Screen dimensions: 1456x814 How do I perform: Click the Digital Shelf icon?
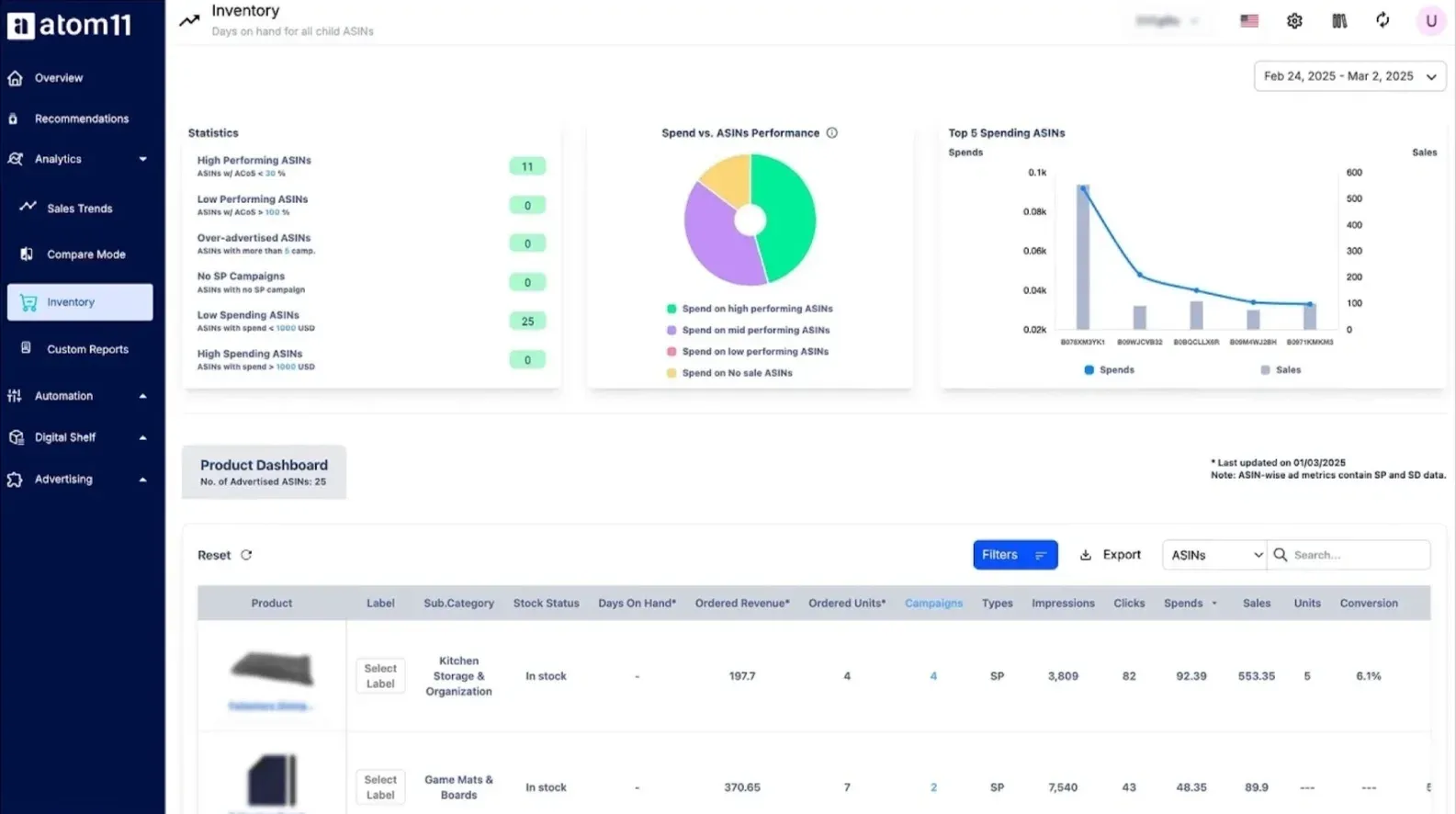point(16,437)
